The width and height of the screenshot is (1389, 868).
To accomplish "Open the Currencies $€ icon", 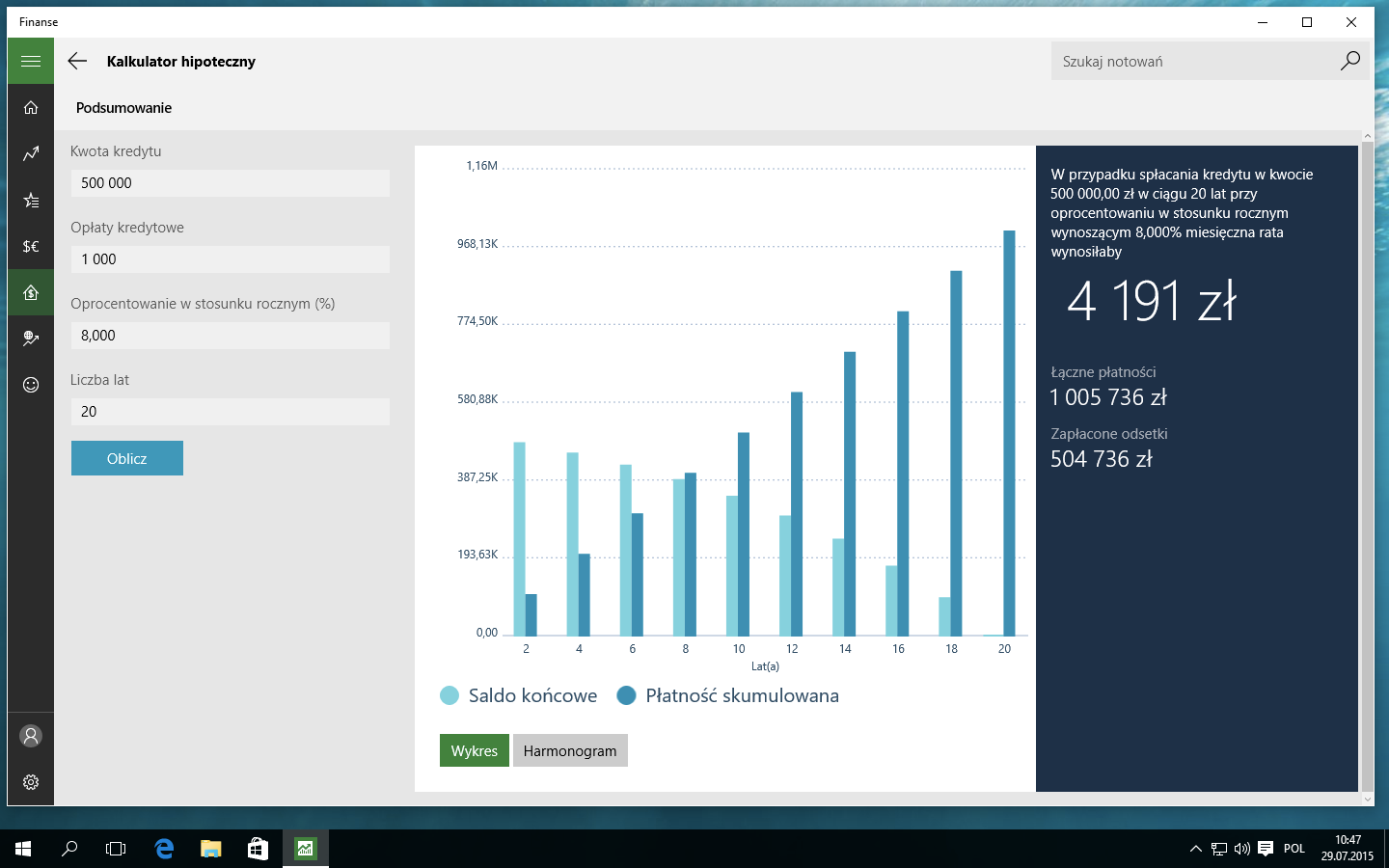I will pyautogui.click(x=31, y=246).
